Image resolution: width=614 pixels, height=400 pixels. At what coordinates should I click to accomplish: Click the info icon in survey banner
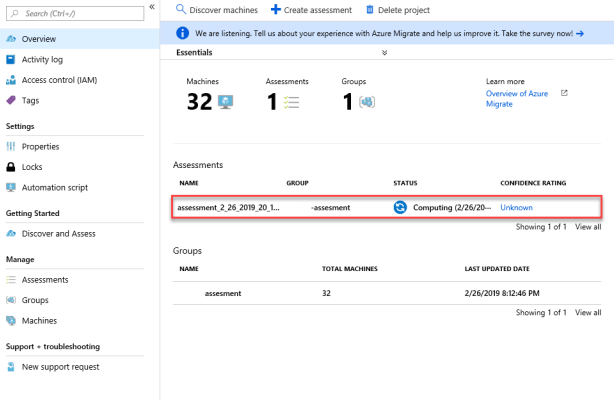click(x=182, y=33)
